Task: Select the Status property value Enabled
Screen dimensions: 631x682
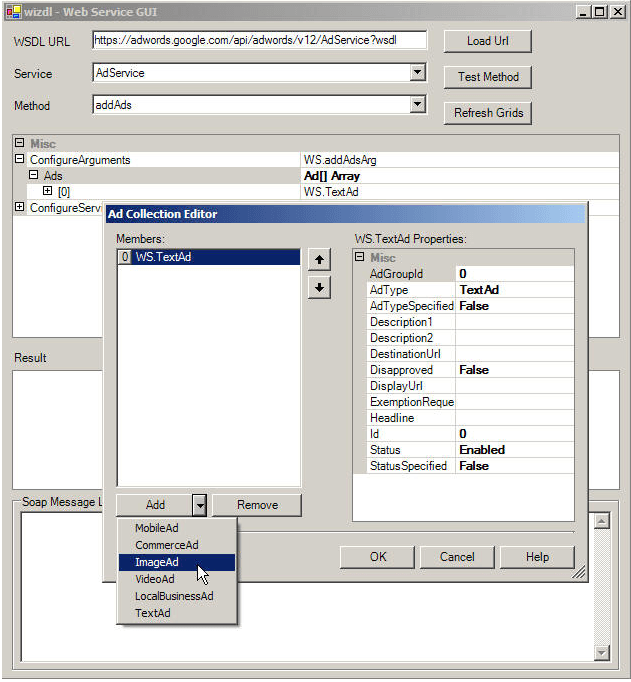Action: tap(515, 450)
